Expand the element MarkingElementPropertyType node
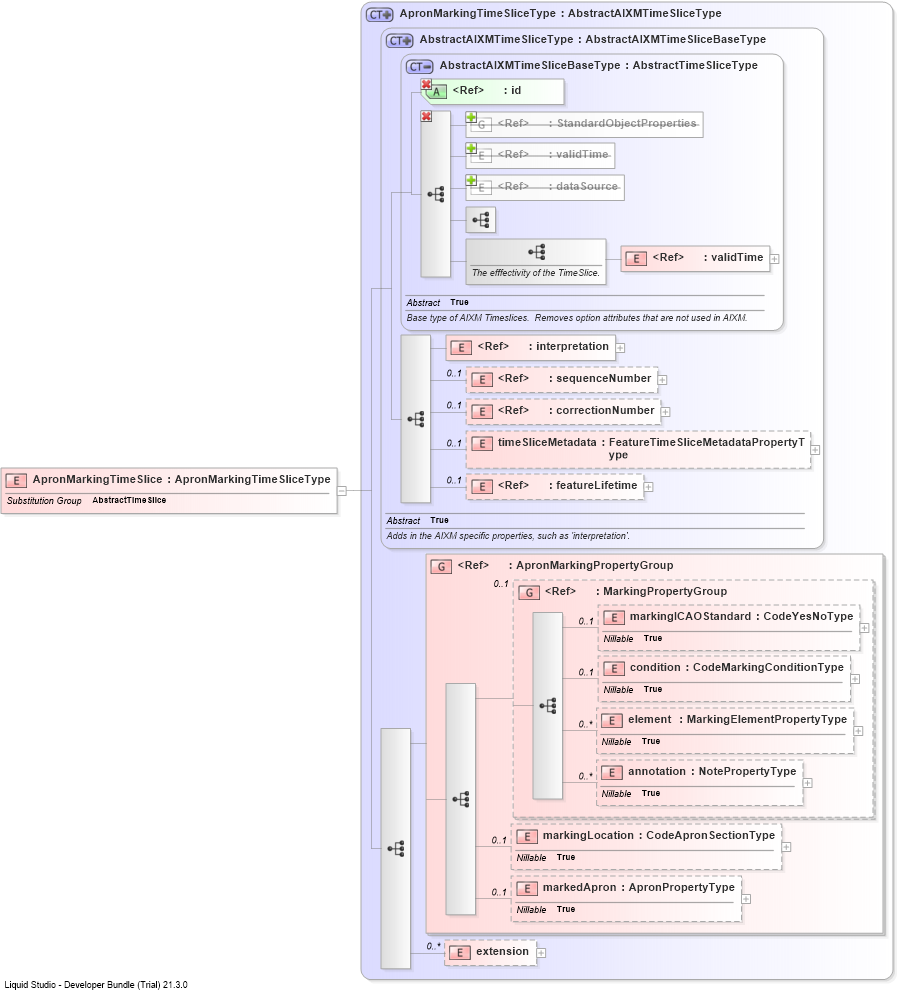Screen dimensions: 898x990 pos(858,731)
